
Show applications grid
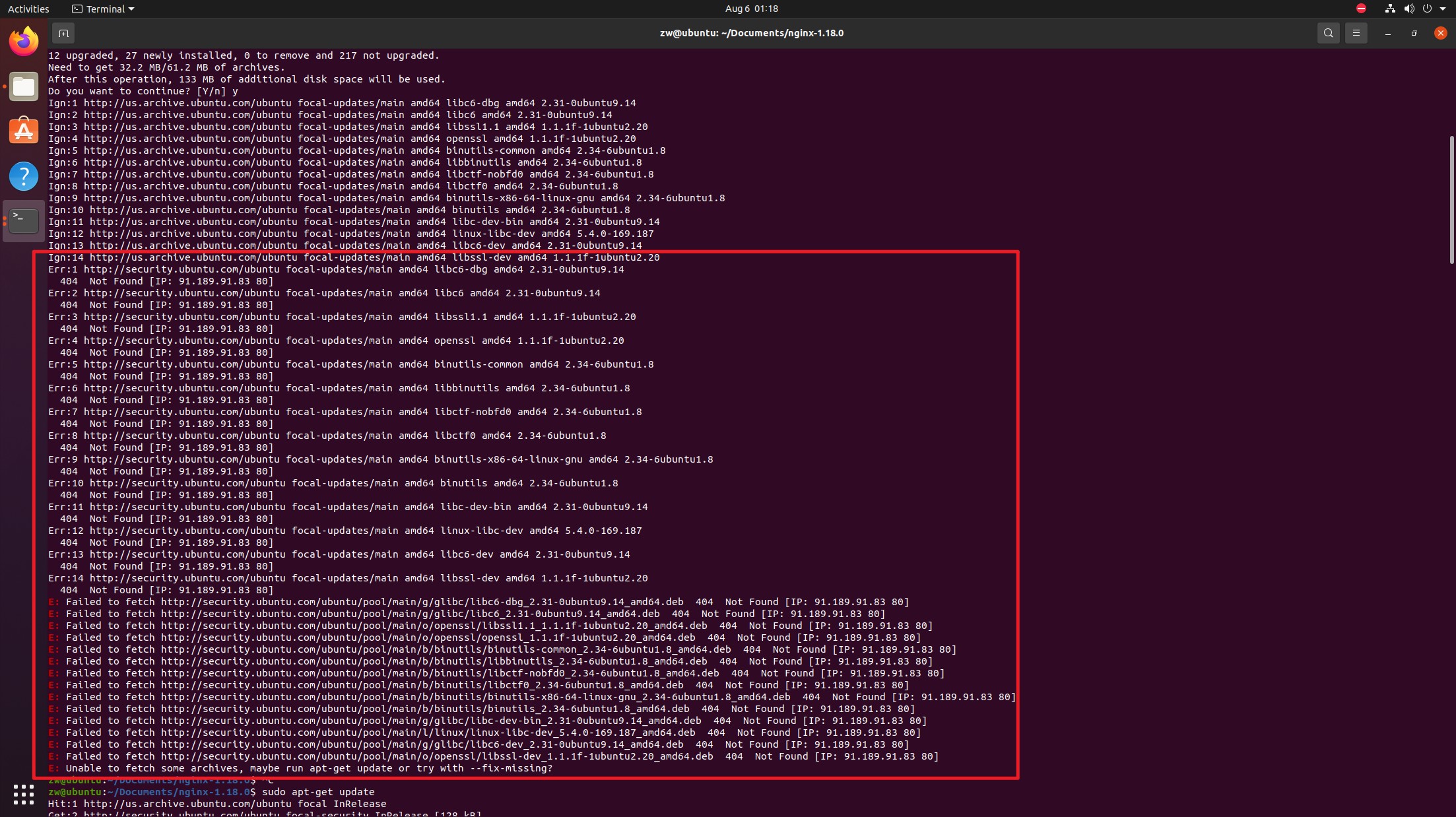click(24, 794)
